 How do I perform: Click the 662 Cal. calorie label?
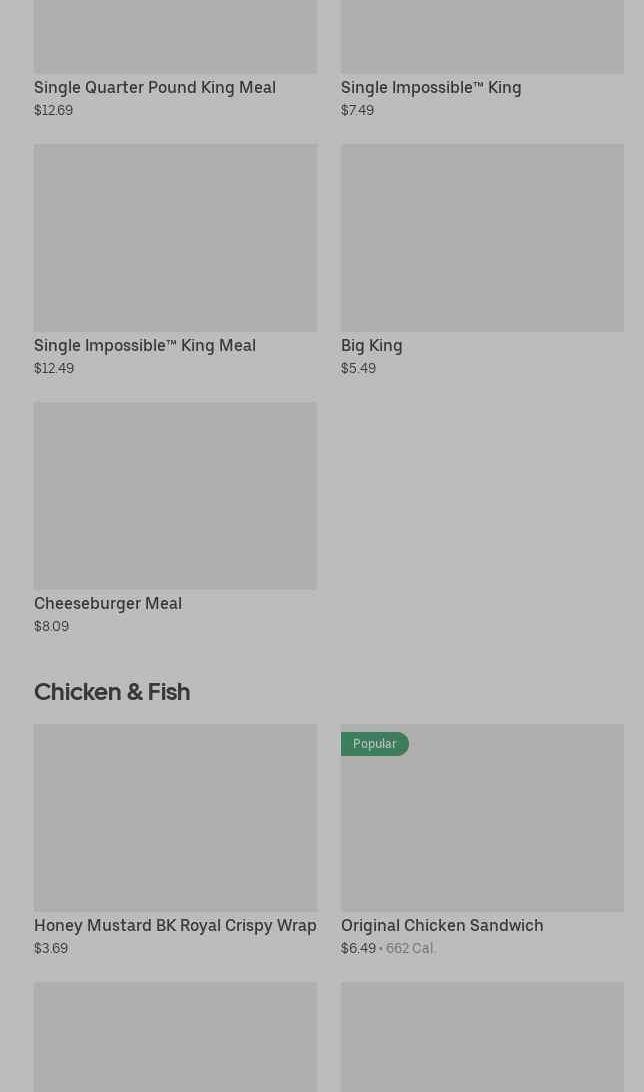click(x=411, y=948)
